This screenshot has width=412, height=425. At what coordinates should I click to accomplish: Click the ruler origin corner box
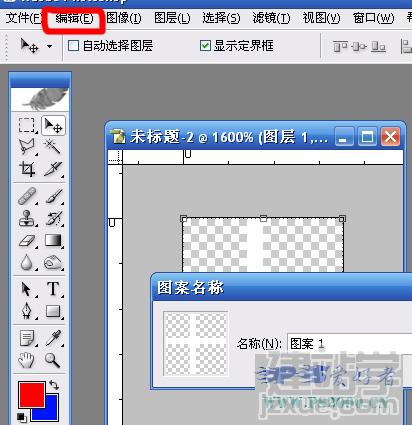115,157
